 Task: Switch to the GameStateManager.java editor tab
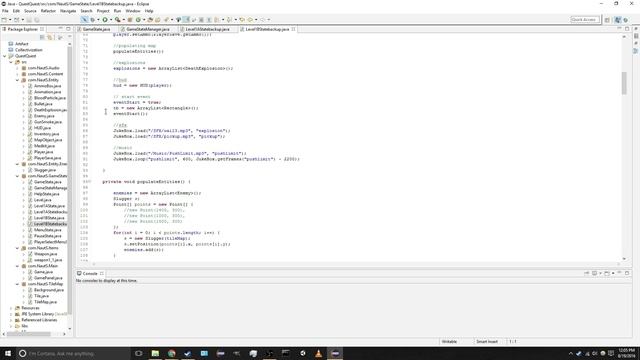pos(148,29)
